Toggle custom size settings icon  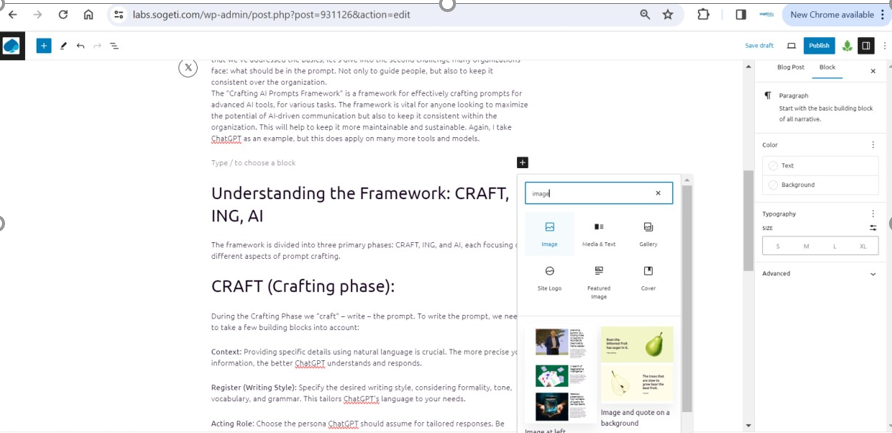[x=873, y=228]
